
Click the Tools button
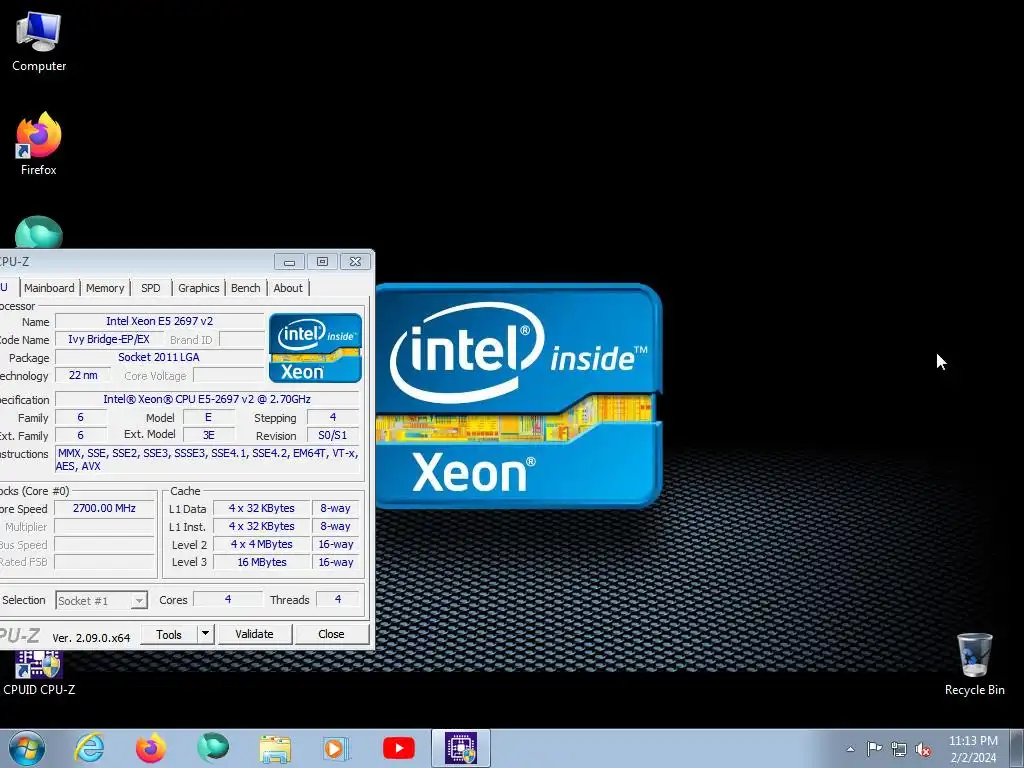tap(168, 634)
